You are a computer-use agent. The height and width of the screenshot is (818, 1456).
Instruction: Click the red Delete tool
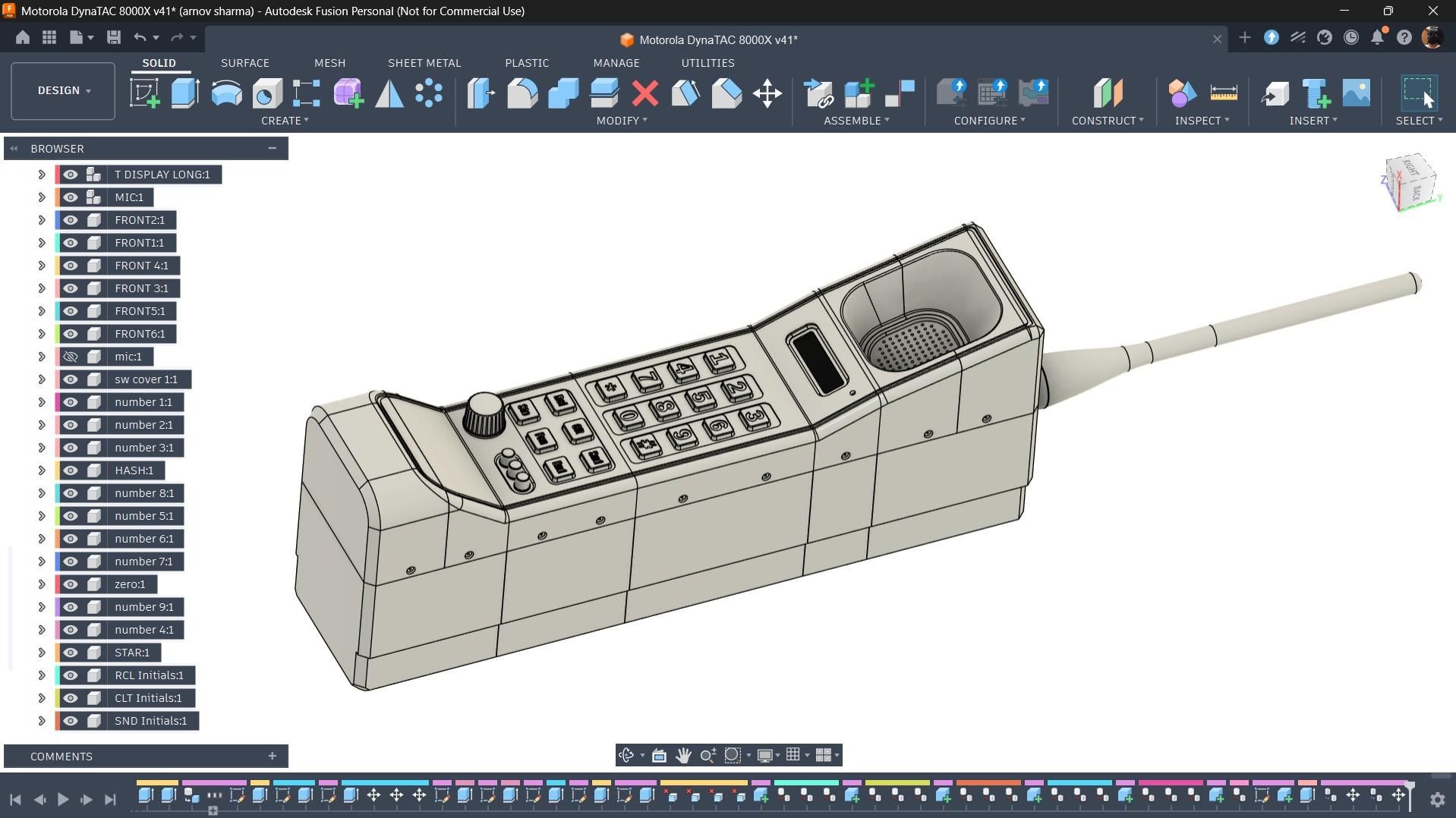[645, 93]
